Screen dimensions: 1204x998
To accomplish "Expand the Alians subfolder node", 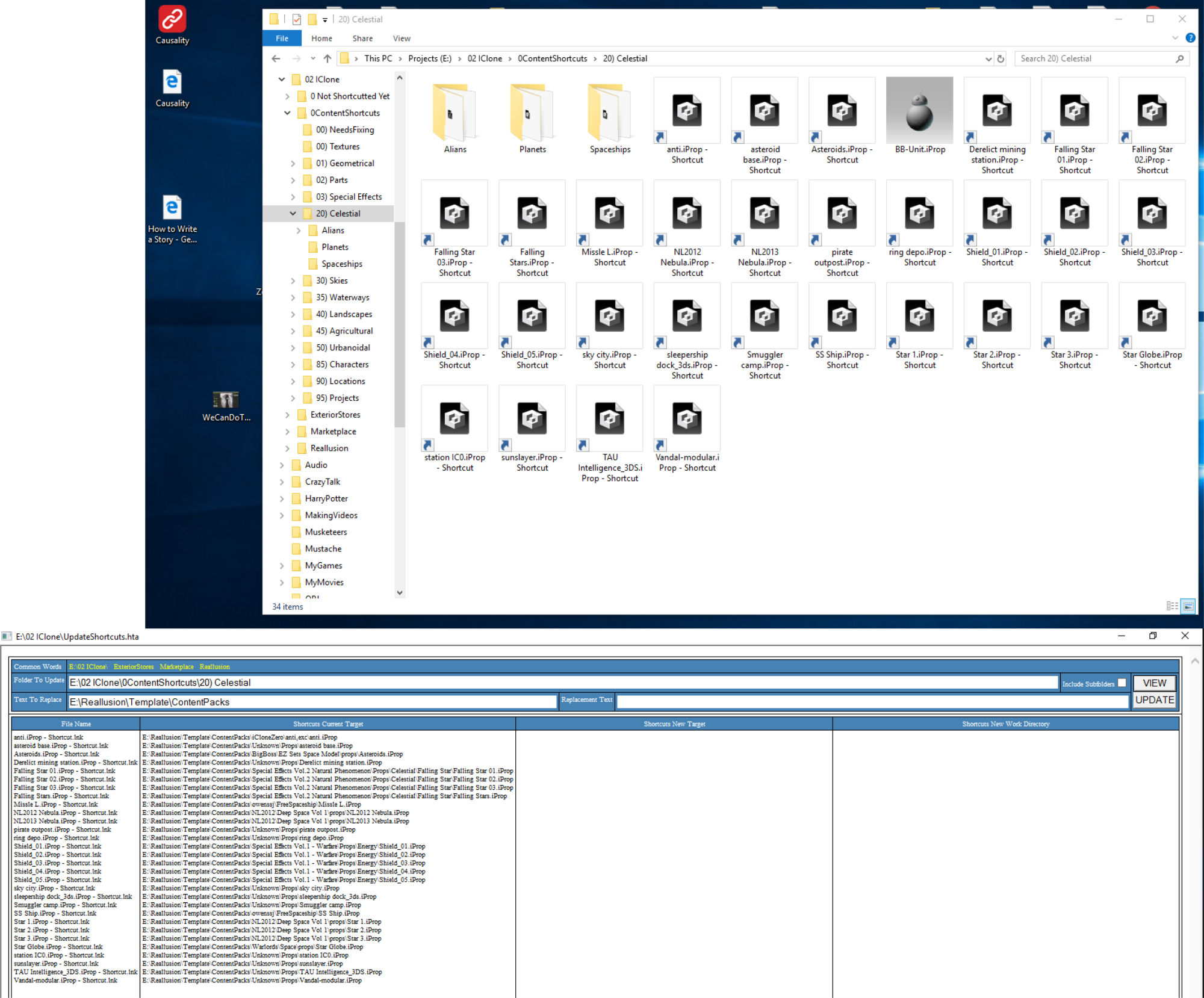I will pyautogui.click(x=299, y=231).
